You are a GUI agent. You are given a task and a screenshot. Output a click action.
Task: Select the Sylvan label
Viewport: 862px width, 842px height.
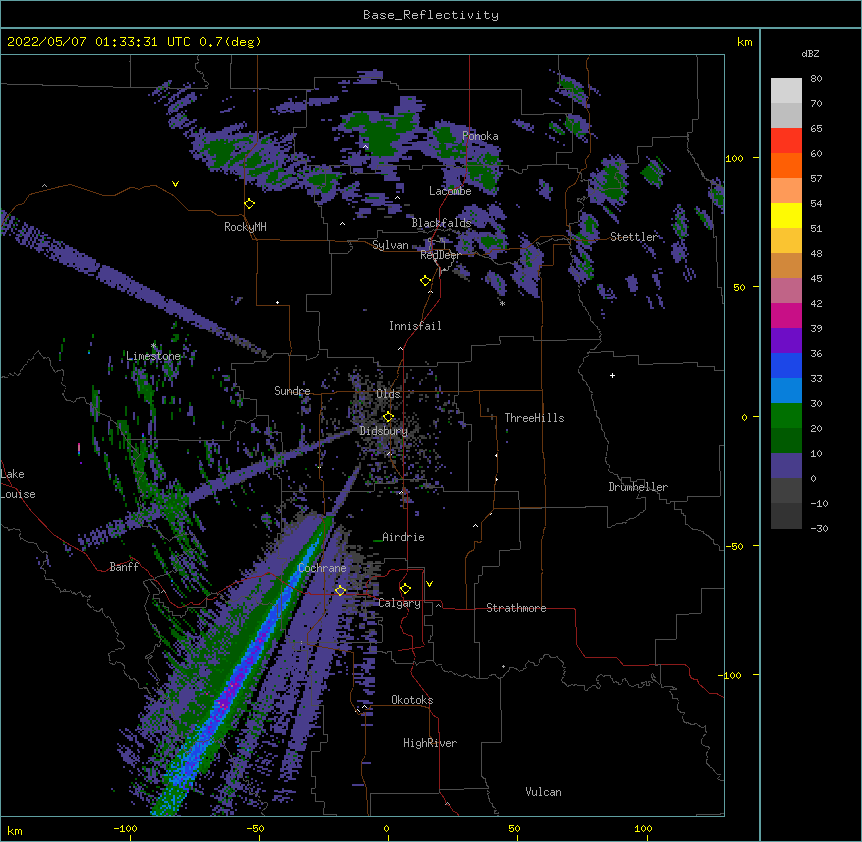click(390, 245)
